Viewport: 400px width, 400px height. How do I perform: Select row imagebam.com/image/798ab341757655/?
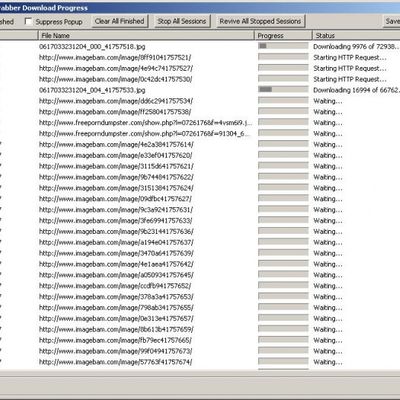pyautogui.click(x=116, y=308)
